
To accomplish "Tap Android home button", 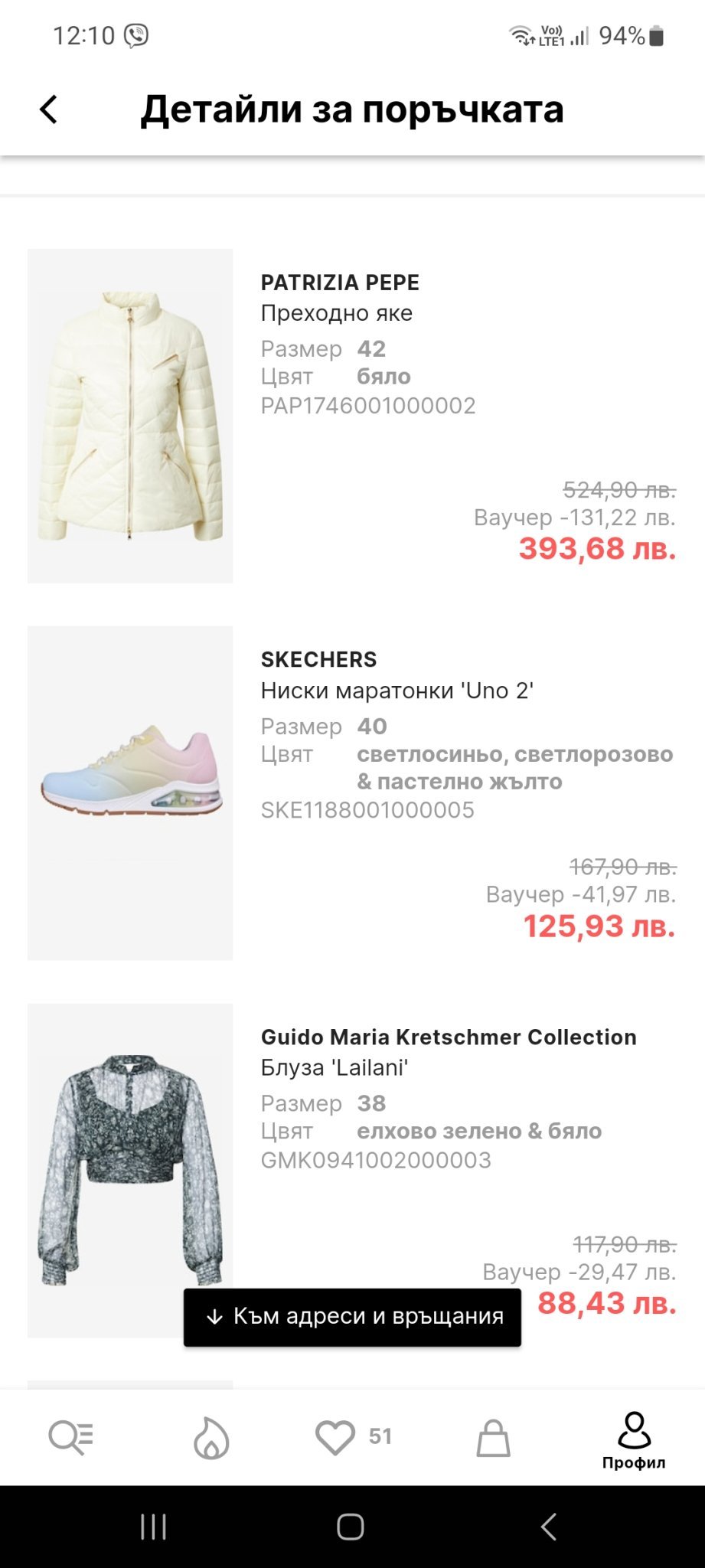I will click(351, 1526).
